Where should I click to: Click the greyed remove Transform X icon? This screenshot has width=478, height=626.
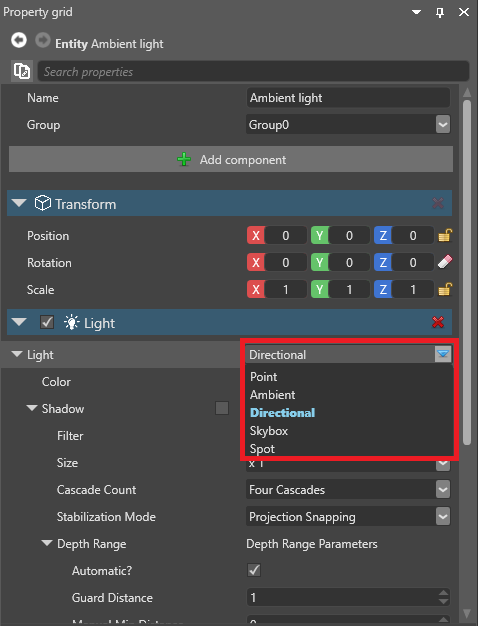[438, 203]
